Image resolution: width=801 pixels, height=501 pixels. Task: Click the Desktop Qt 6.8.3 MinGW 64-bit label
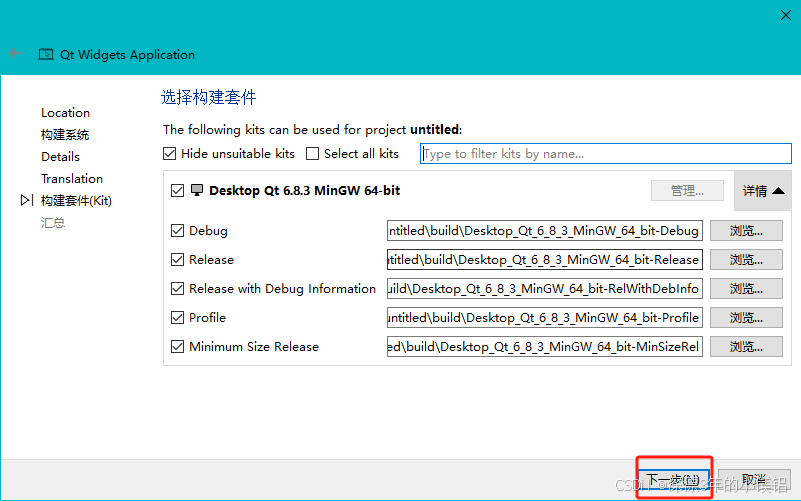tap(304, 190)
